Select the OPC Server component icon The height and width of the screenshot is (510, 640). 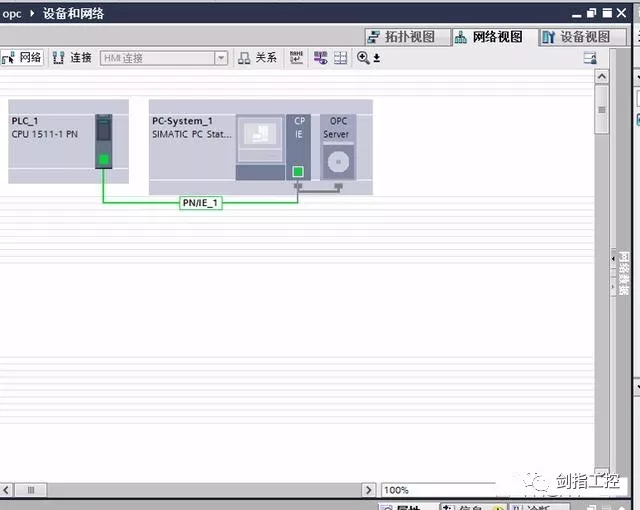coord(338,159)
